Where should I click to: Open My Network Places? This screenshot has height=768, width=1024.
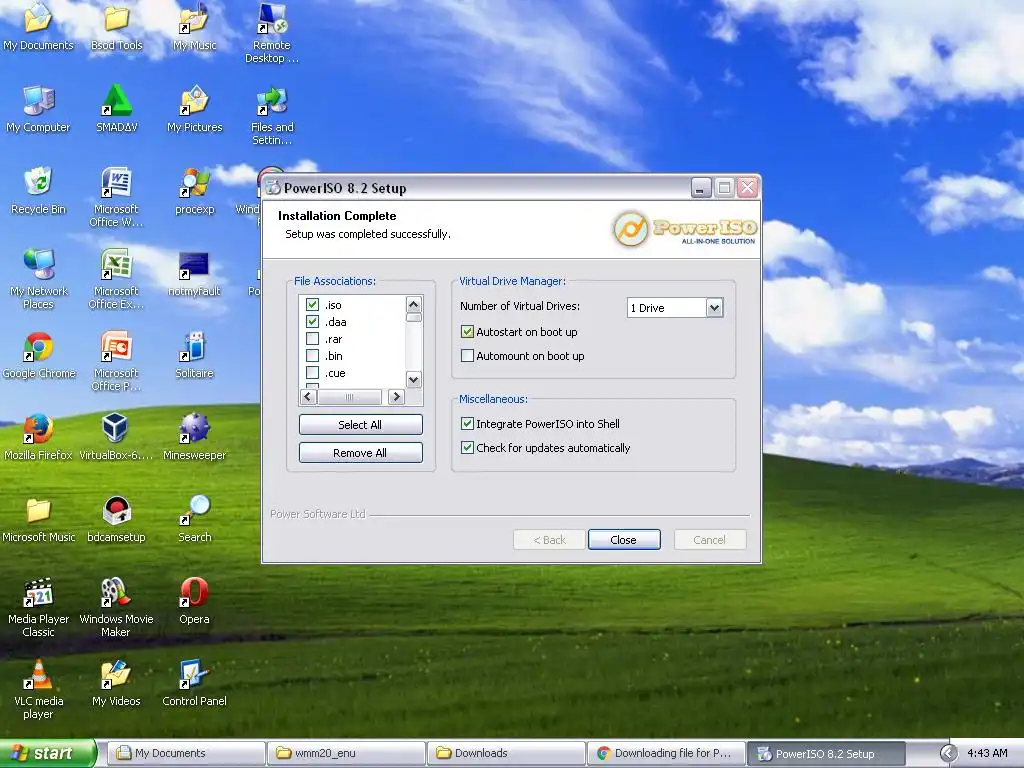[x=38, y=279]
